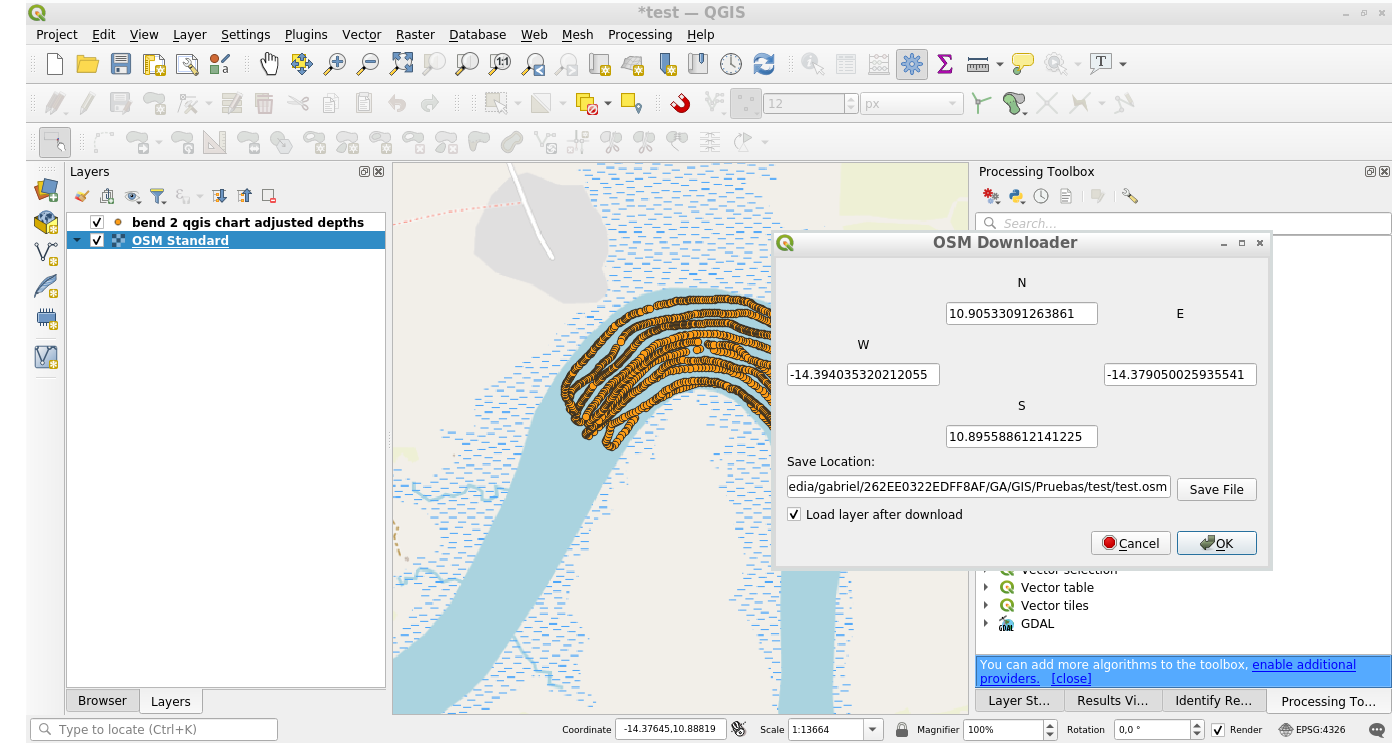Viewport: 1392px width, 743px height.
Task: Select the Measure Line ruler tool
Action: point(978,64)
